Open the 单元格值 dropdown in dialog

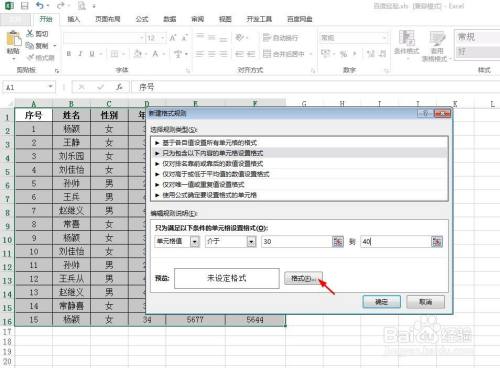point(195,241)
